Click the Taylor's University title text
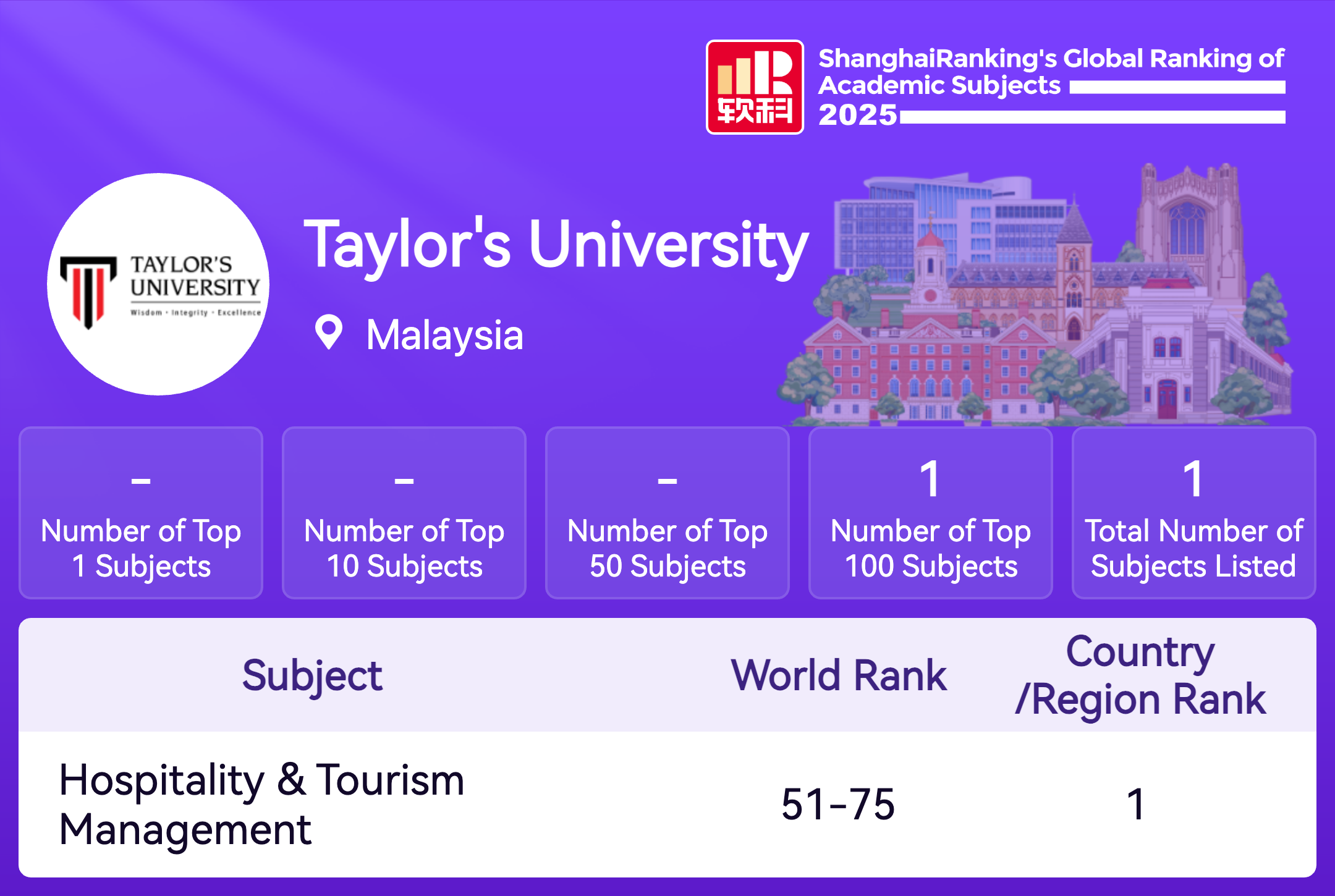The image size is (1335, 896). [x=556, y=245]
